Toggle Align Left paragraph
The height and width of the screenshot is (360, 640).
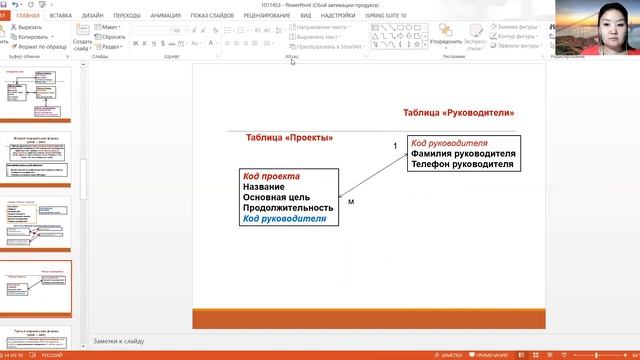(x=227, y=43)
